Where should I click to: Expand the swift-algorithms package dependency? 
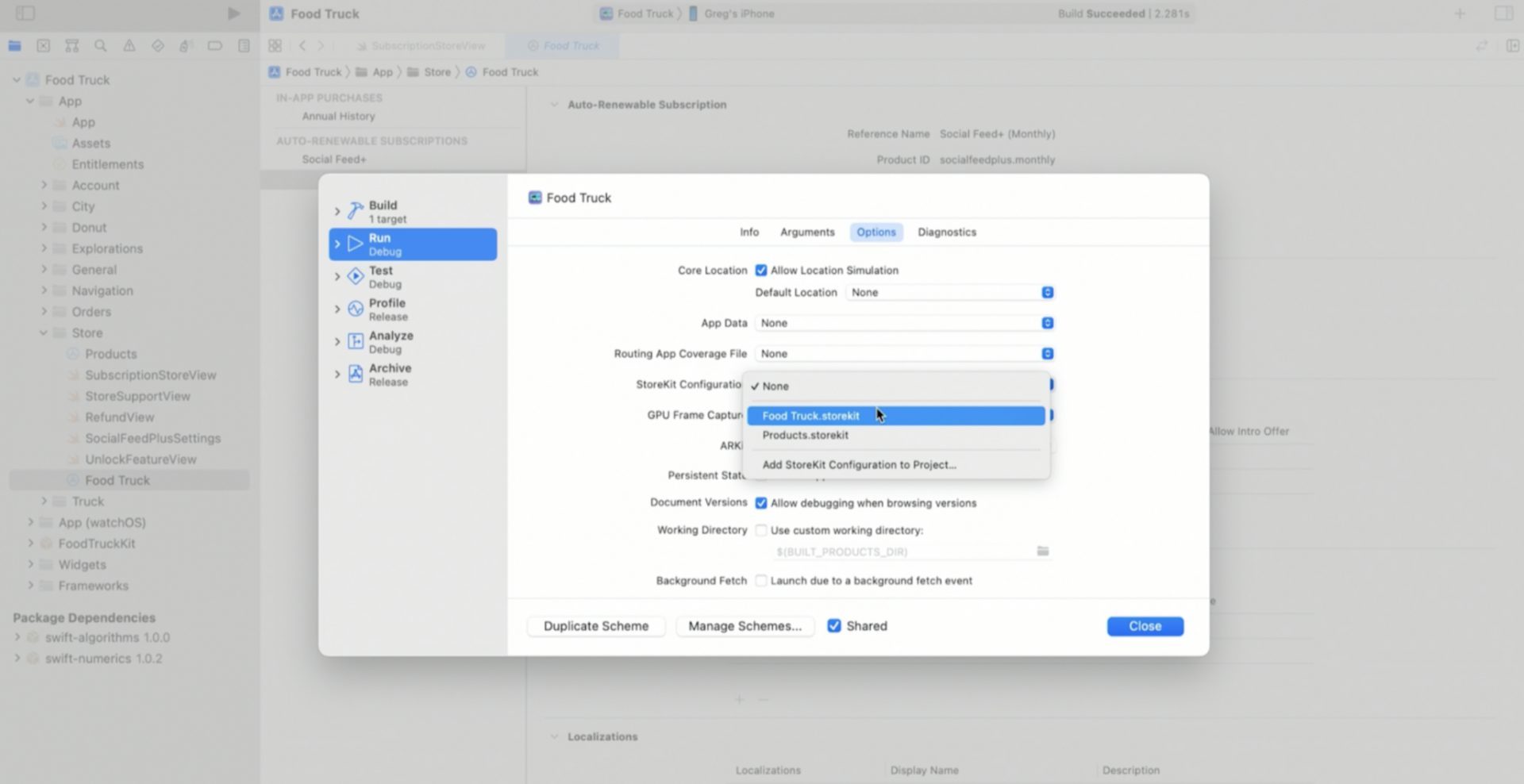click(x=17, y=637)
